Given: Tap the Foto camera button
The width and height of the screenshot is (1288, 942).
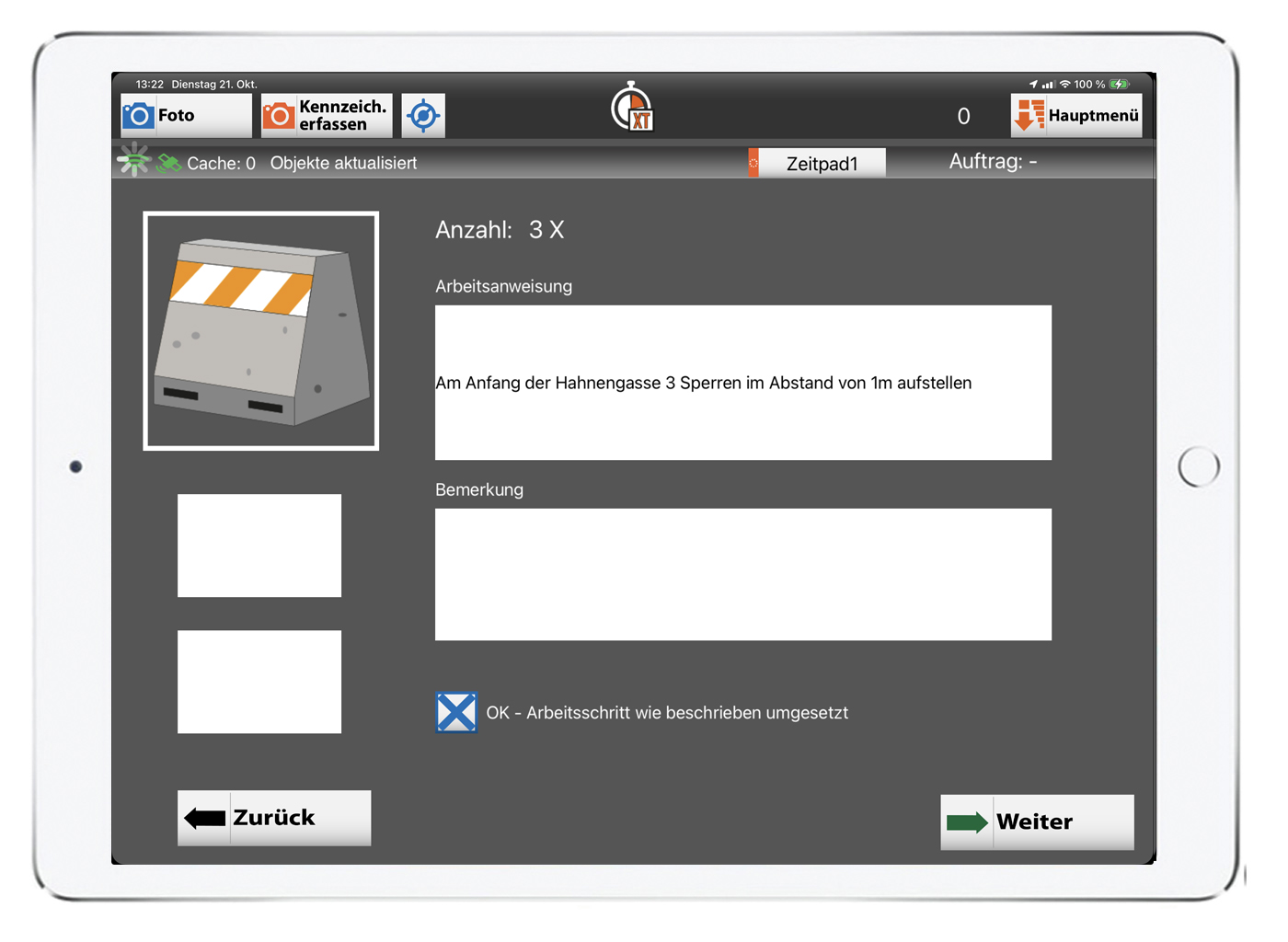Looking at the screenshot, I should [185, 116].
